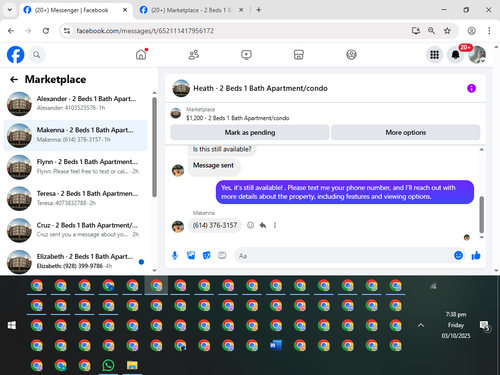Viewport: 500px width, 375px height.
Task: Open the Marketplace storefront icon
Action: point(299,54)
